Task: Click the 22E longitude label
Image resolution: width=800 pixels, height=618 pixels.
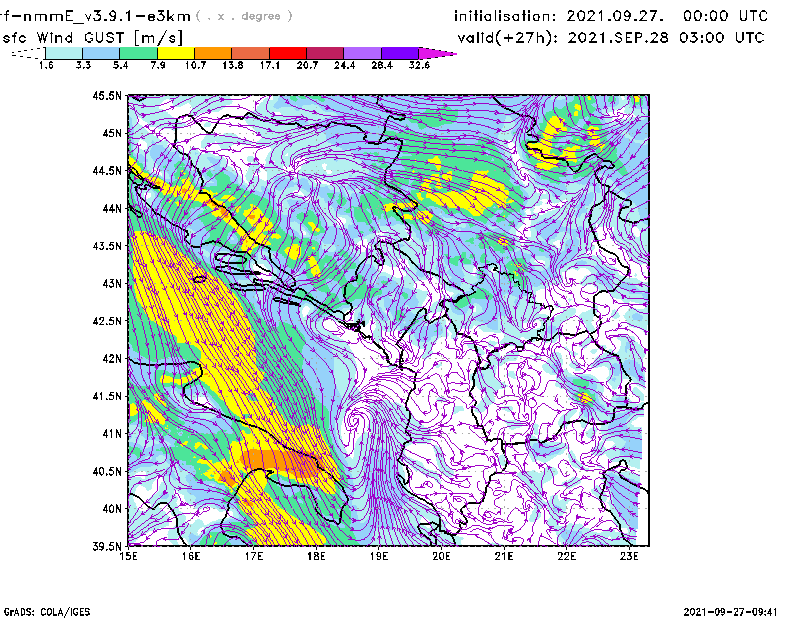Action: [566, 556]
